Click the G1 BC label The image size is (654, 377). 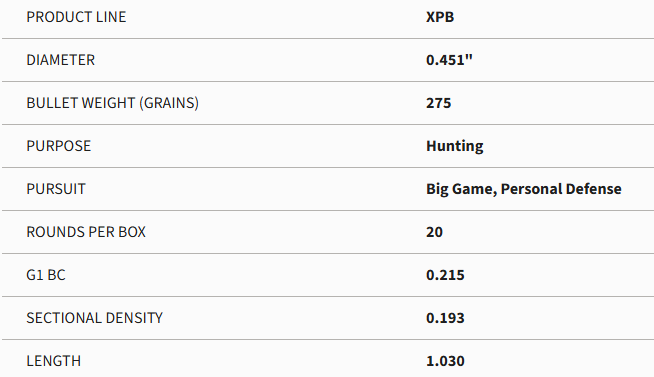tap(46, 275)
